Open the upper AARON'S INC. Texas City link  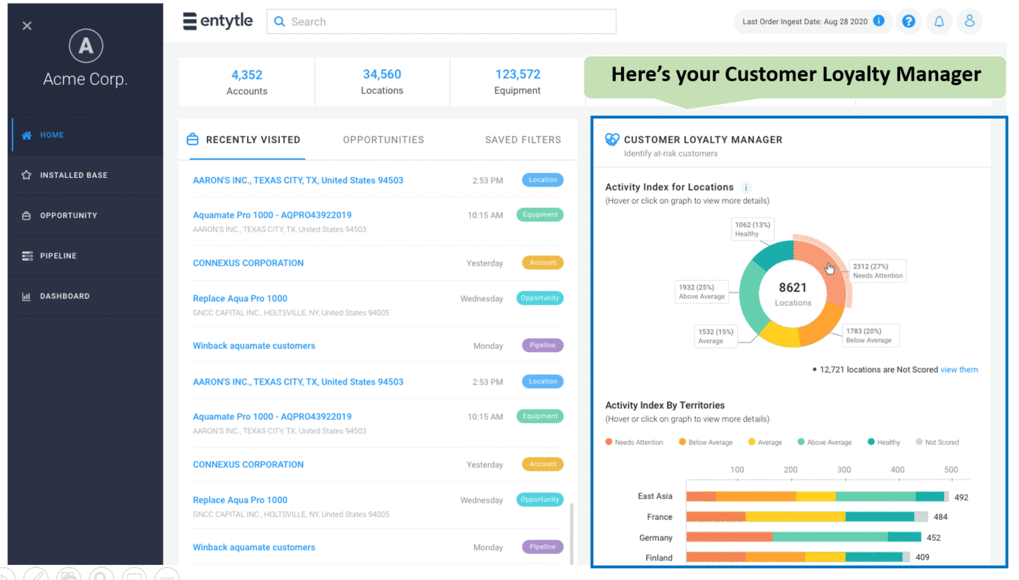(x=298, y=180)
